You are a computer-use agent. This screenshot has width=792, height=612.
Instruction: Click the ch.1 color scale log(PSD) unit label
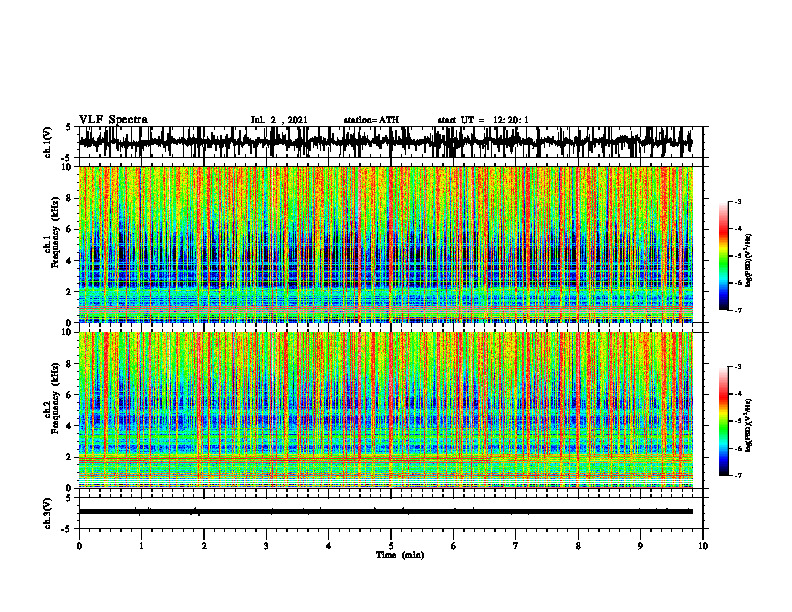click(749, 260)
